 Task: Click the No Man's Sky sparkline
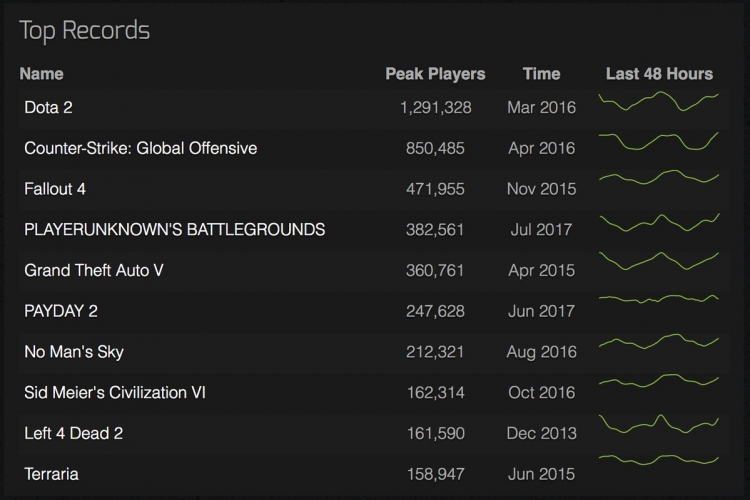(x=659, y=341)
